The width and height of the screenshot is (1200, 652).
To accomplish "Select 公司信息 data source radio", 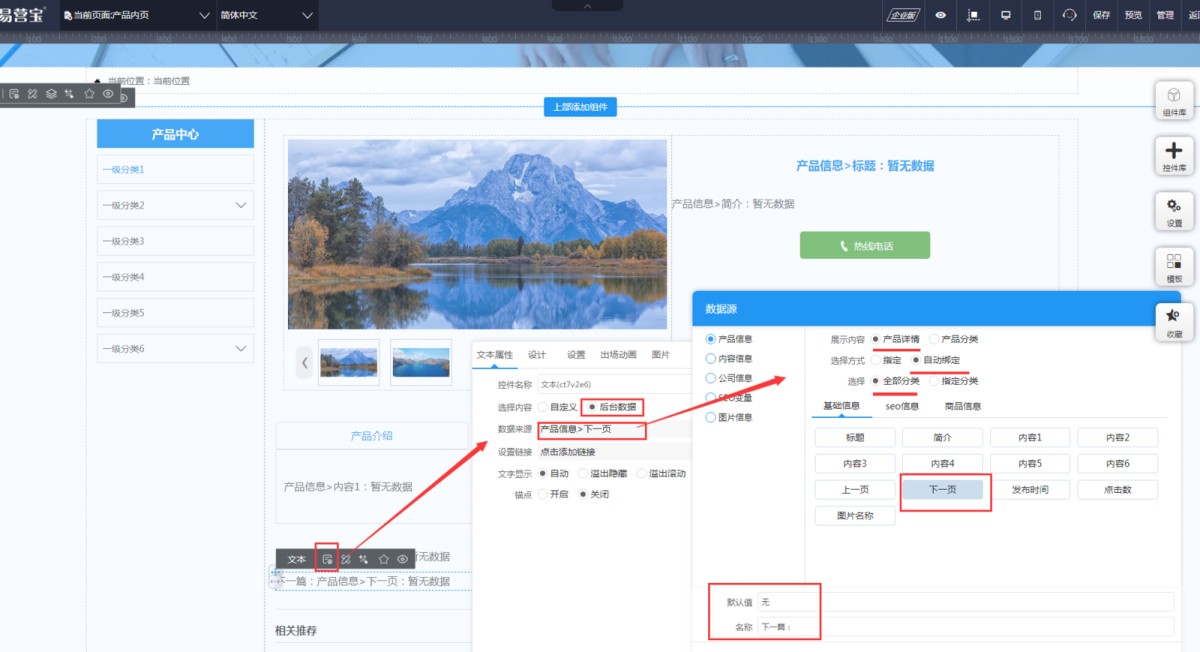I will pos(711,378).
